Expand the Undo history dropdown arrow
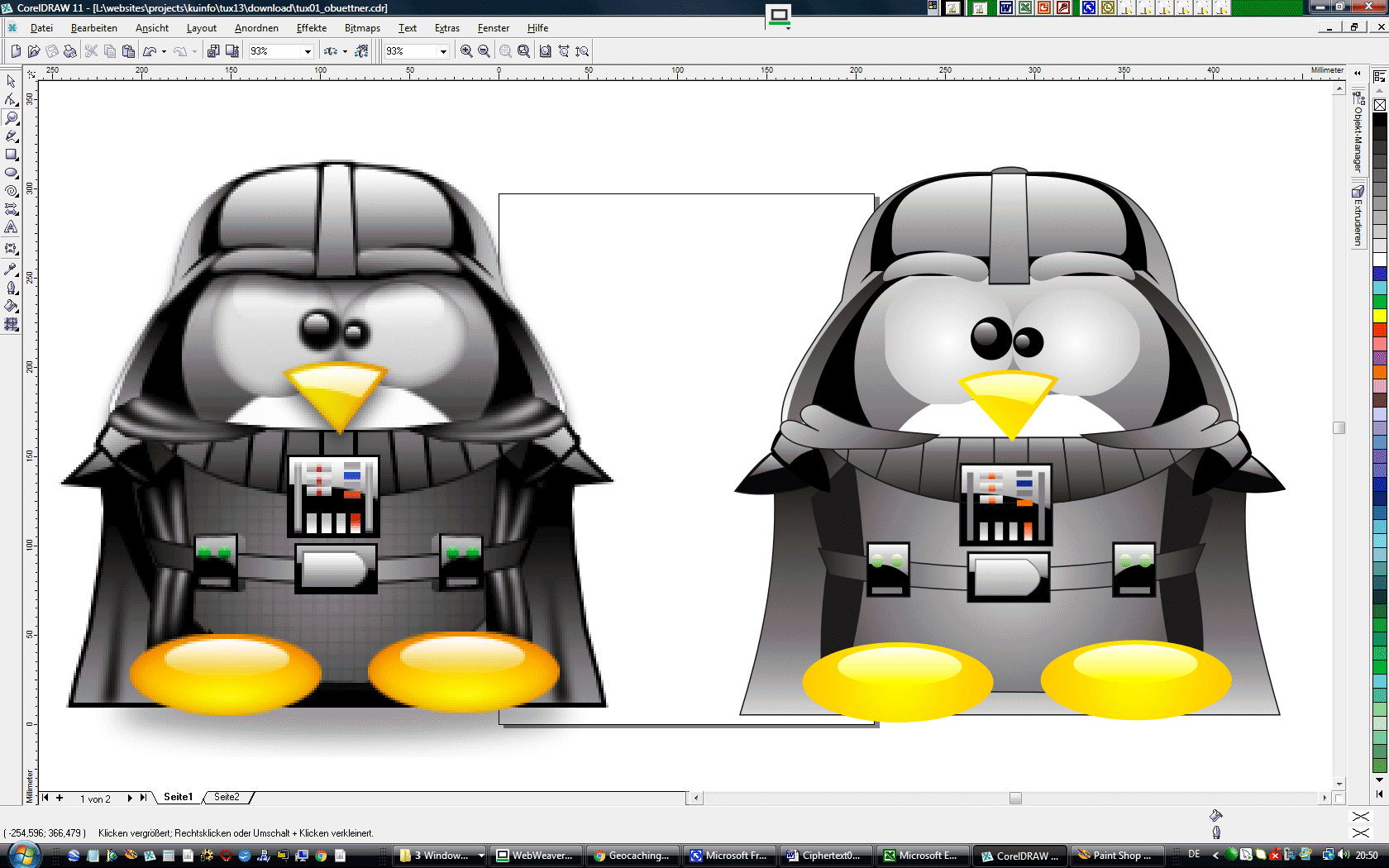The image size is (1389, 868). click(x=164, y=51)
